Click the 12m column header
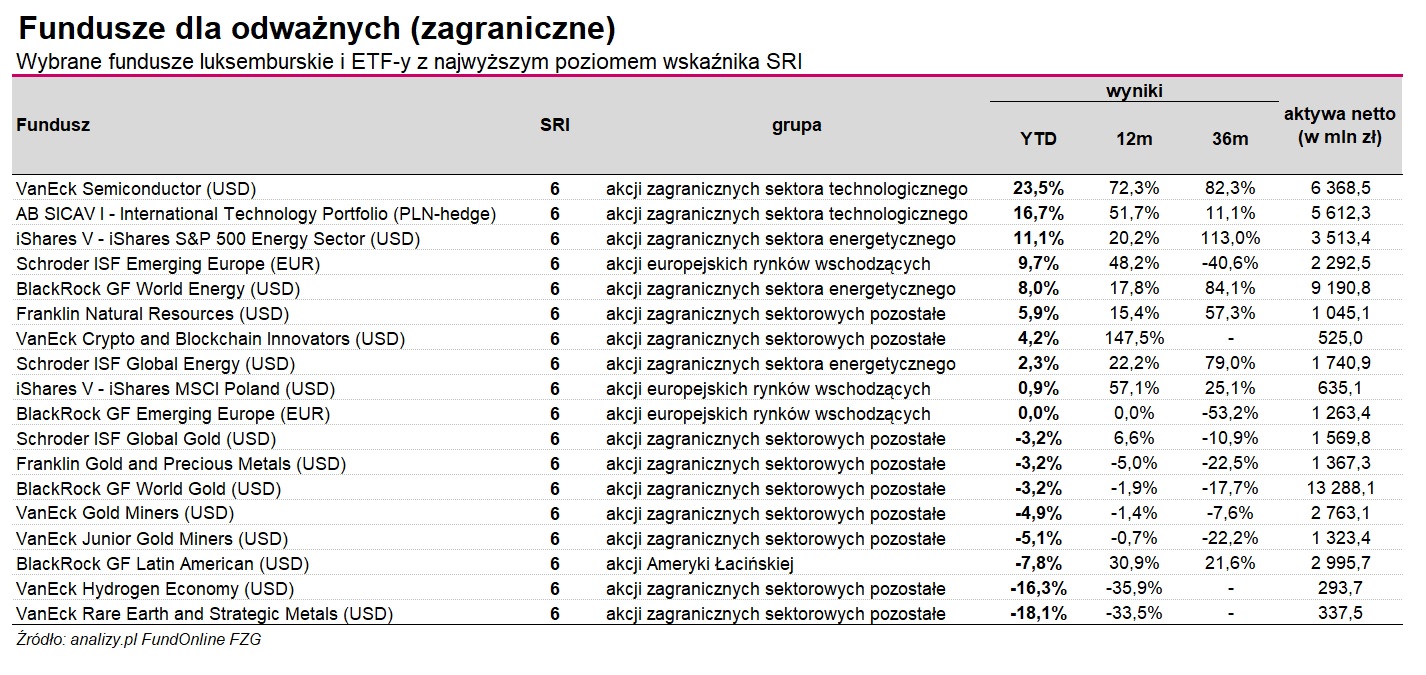 [x=1133, y=139]
